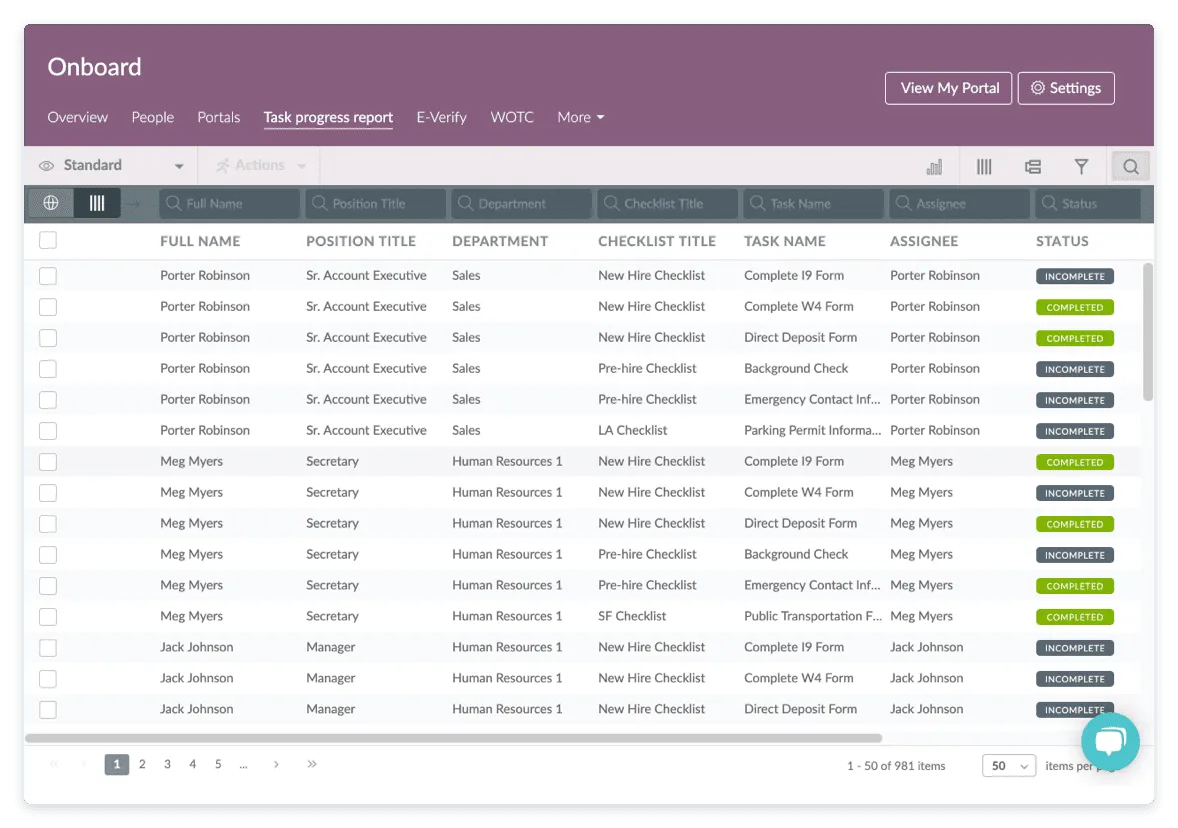Open the Settings button
The height and width of the screenshot is (828, 1178).
[1066, 88]
